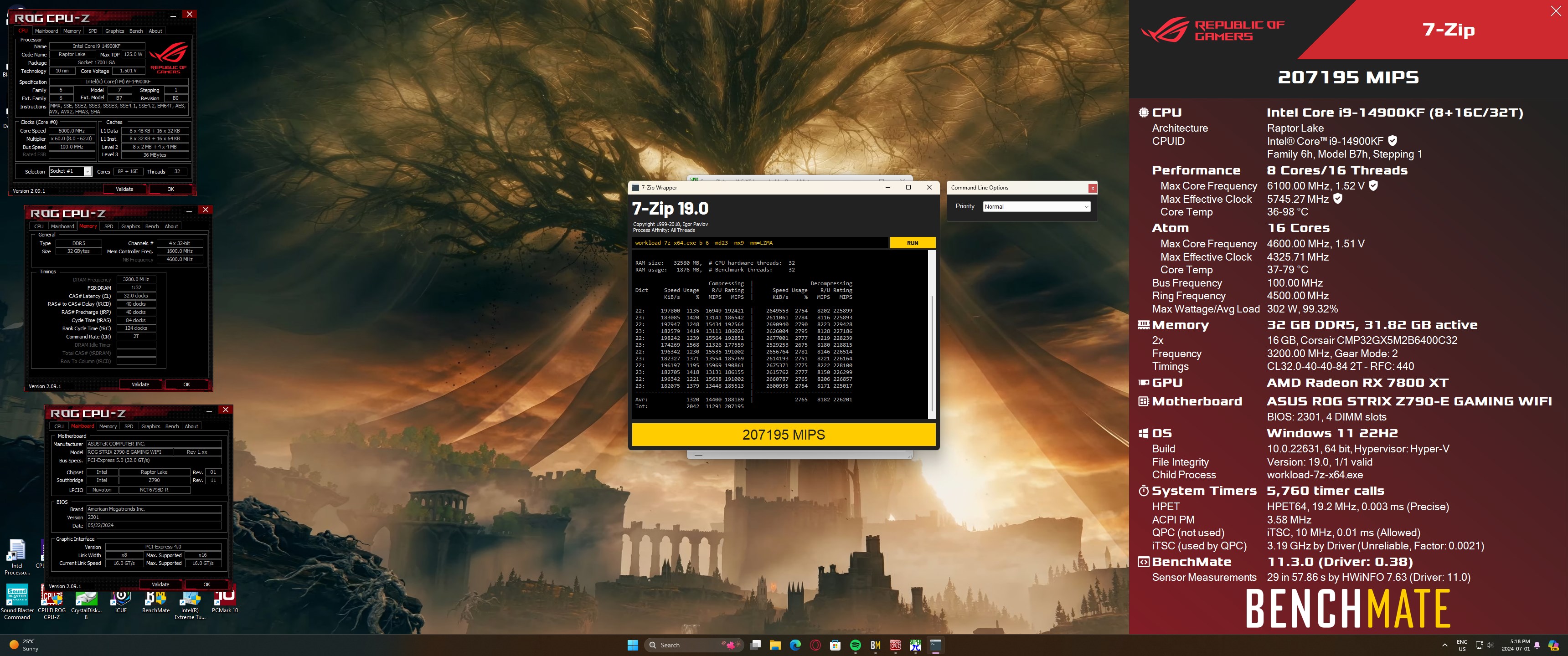Viewport: 1568px width, 656px height.
Task: Switch to BenchMate on the taskbar
Action: [875, 645]
